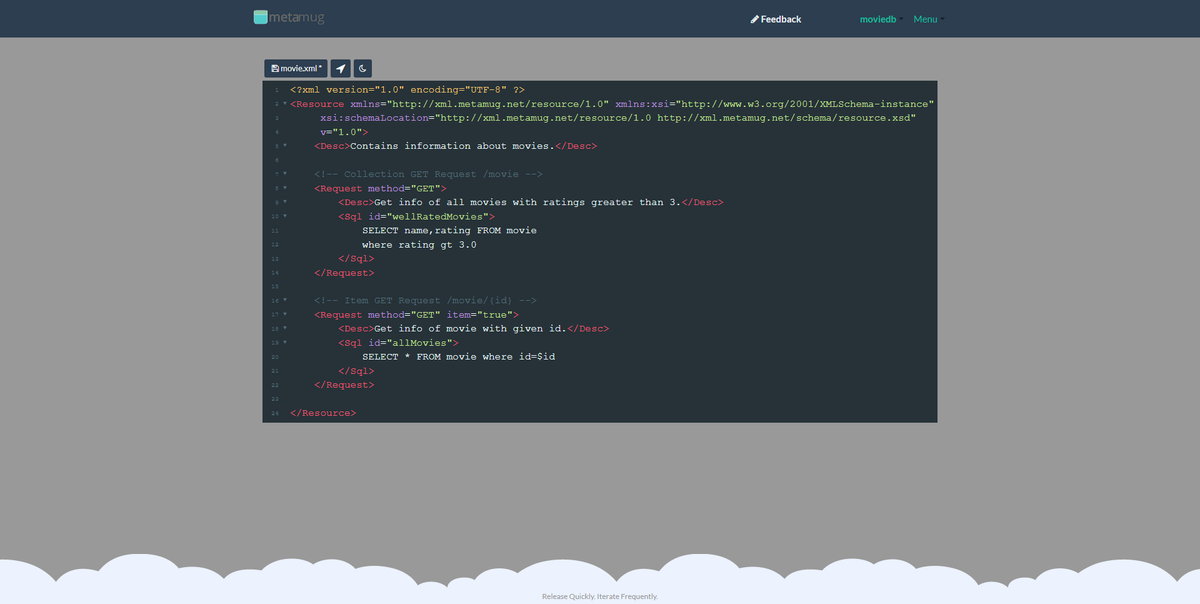This screenshot has height=604, width=1200.
Task: Click 'Release Quickly. Iterate Frequently.' footer text
Action: pos(600,596)
